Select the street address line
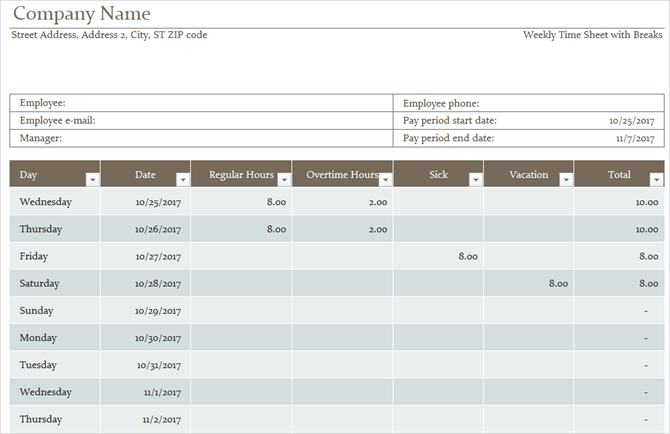The height and width of the screenshot is (434, 670). [x=110, y=35]
